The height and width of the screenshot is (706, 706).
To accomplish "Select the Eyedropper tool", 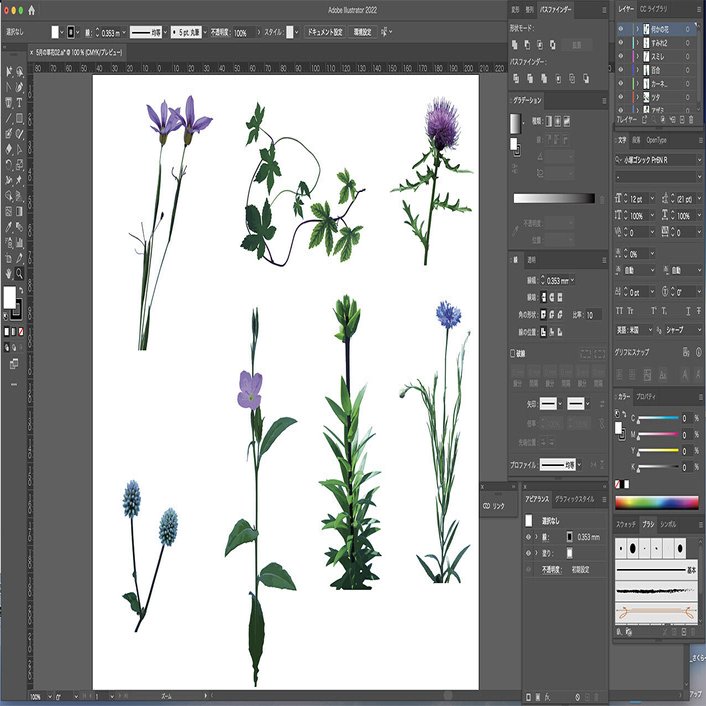I will (x=9, y=227).
